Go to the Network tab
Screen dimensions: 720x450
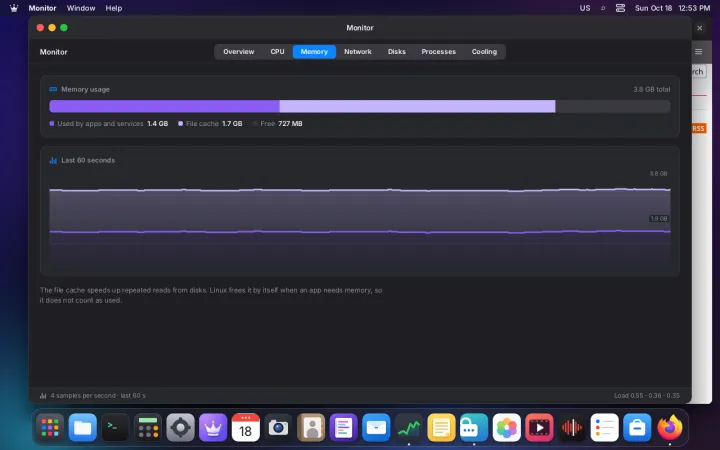tap(358, 51)
